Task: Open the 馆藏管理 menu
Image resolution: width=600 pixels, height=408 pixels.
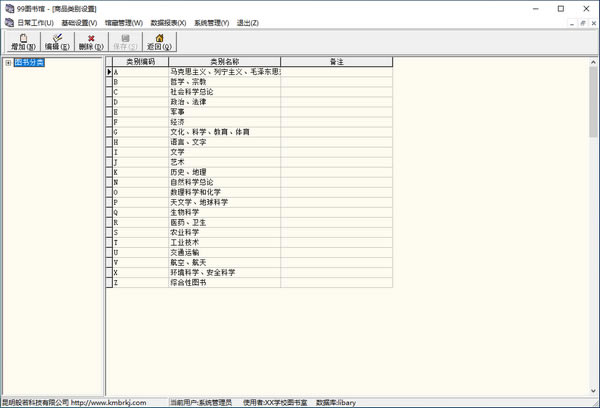Action: click(124, 22)
